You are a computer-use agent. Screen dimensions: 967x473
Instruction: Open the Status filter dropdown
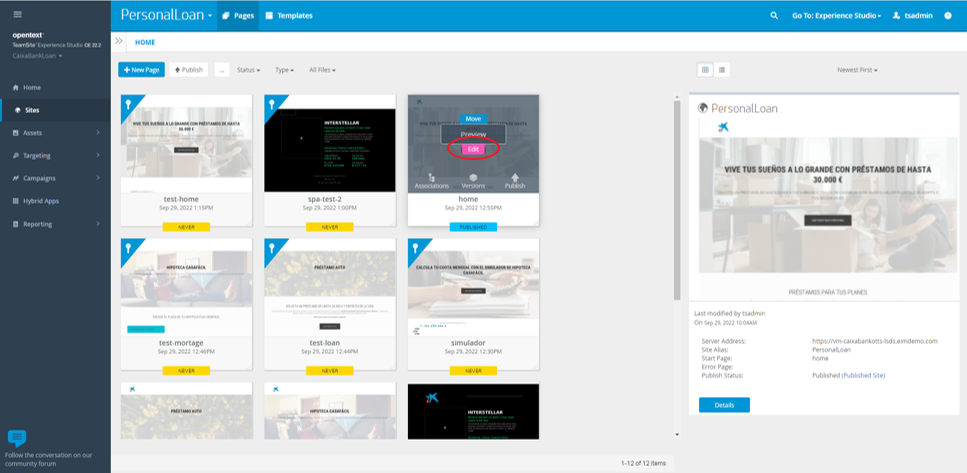coord(249,70)
